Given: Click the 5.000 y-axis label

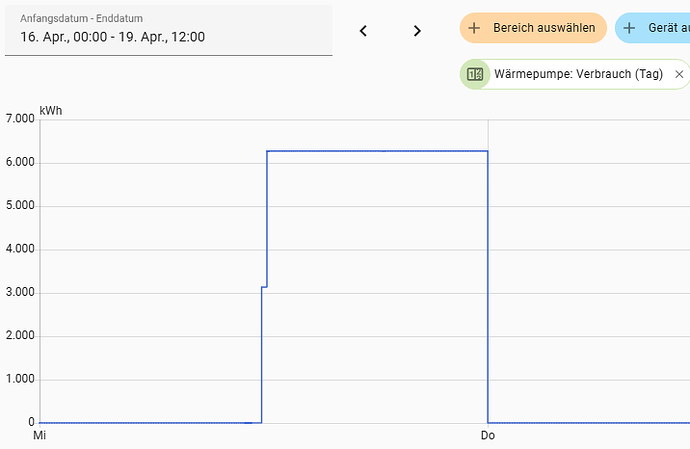Looking at the screenshot, I should click(20, 206).
